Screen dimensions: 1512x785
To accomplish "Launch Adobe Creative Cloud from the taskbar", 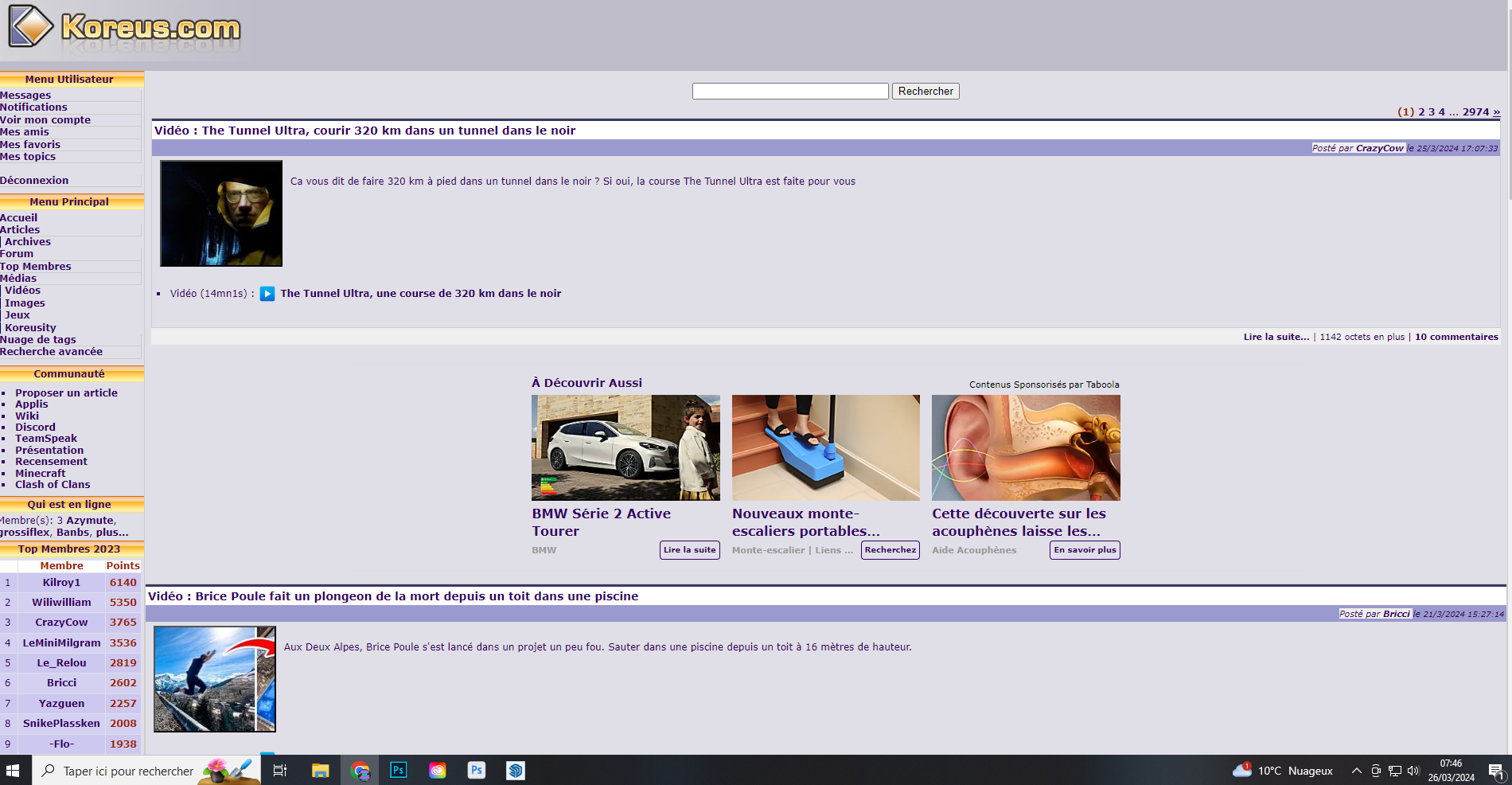I will coord(438,770).
